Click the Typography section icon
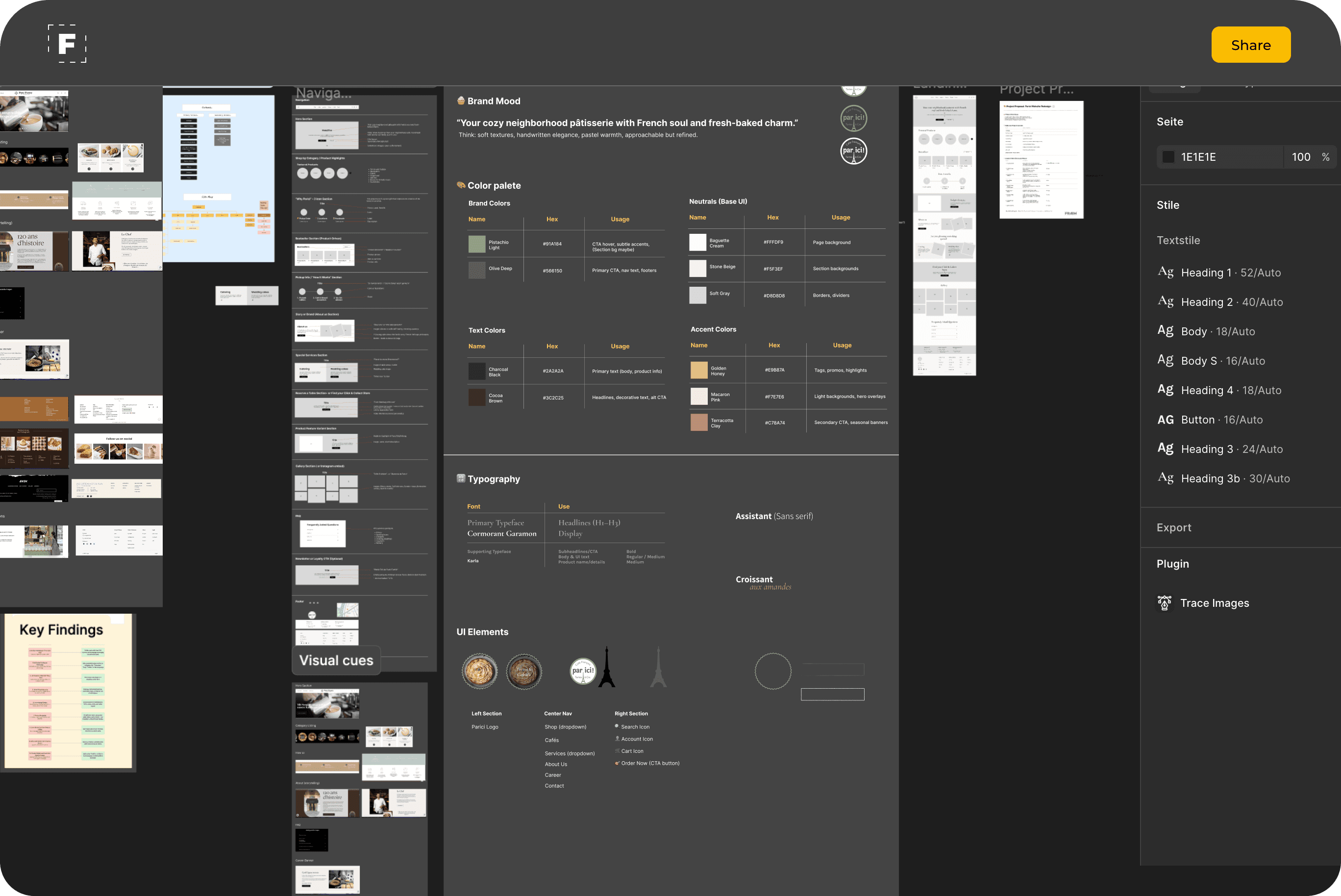Image resolution: width=1341 pixels, height=896 pixels. [x=461, y=479]
